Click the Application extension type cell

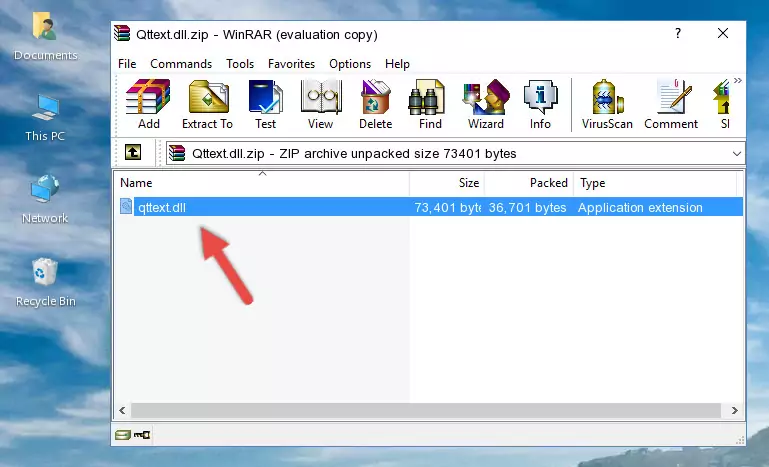[640, 208]
